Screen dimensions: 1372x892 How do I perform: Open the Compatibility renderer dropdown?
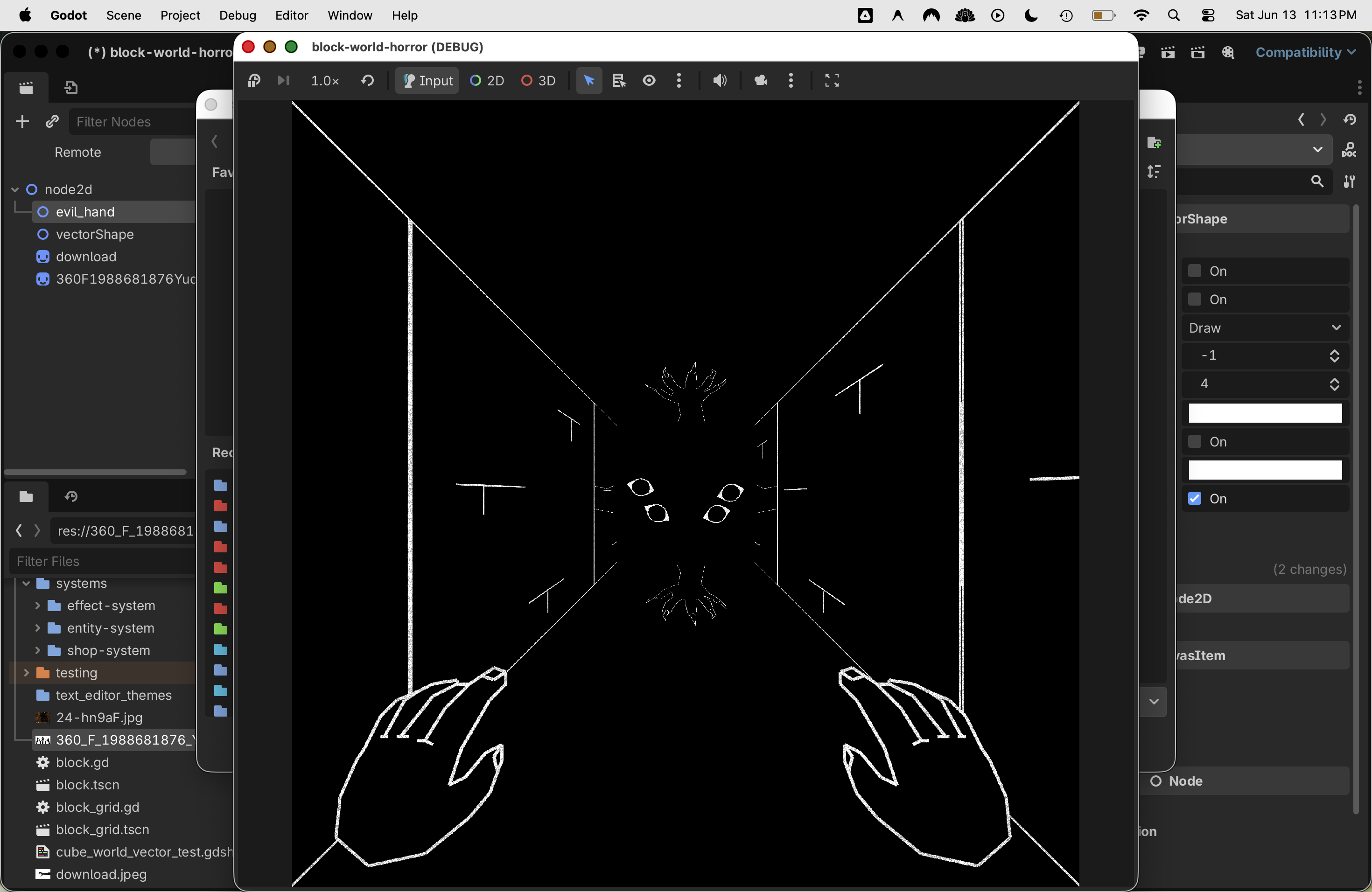(x=1305, y=52)
